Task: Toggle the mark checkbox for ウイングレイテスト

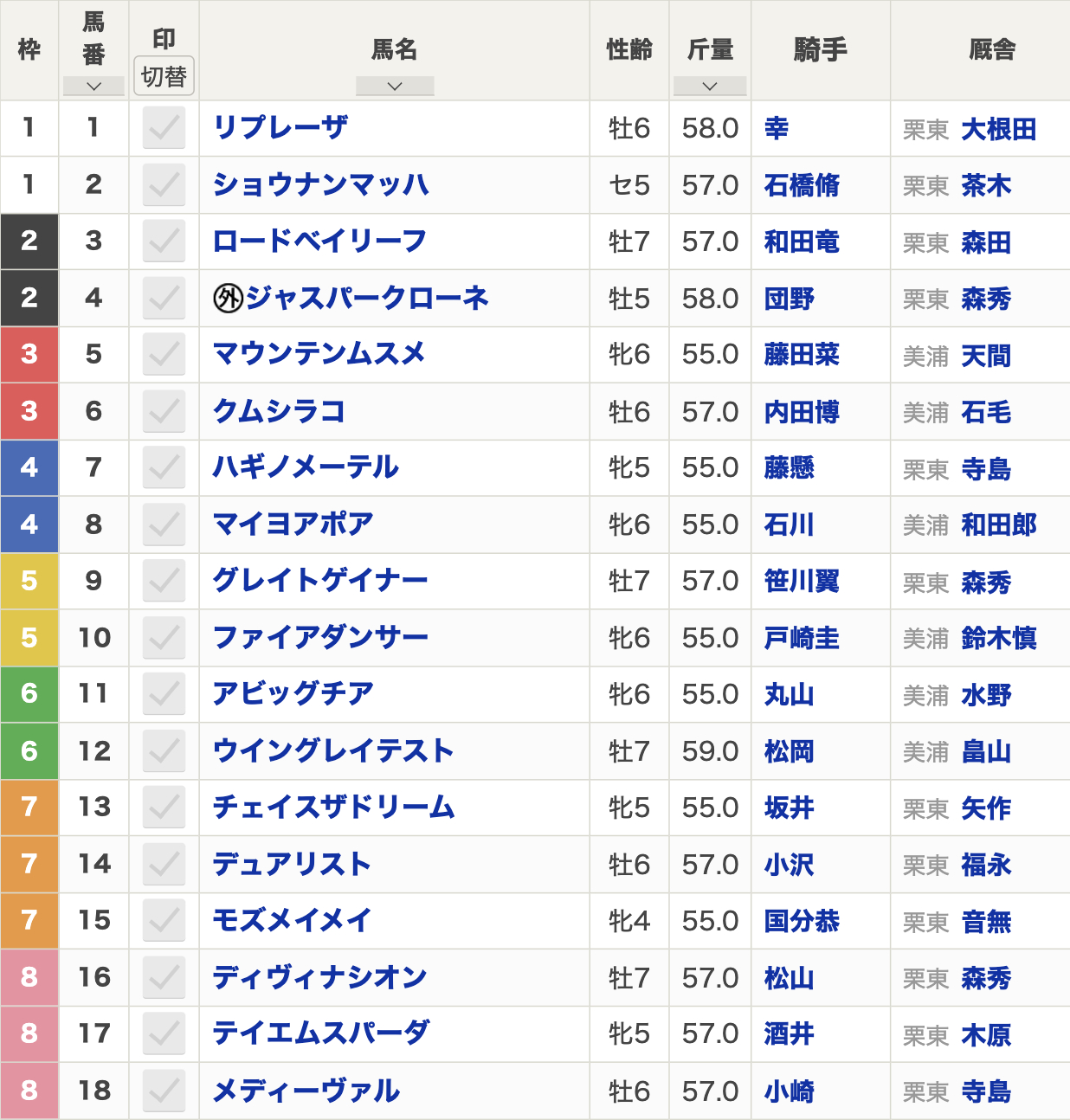Action: (x=164, y=751)
